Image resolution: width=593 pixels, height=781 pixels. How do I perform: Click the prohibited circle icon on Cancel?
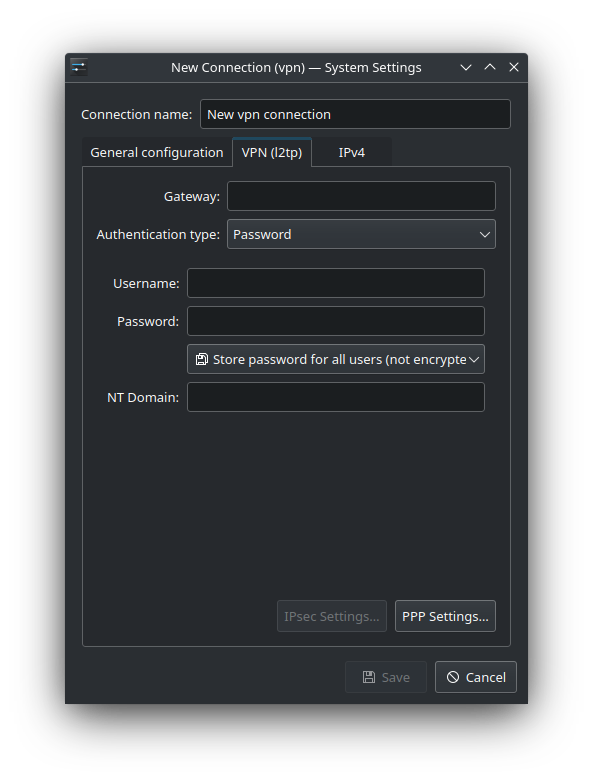coord(453,677)
